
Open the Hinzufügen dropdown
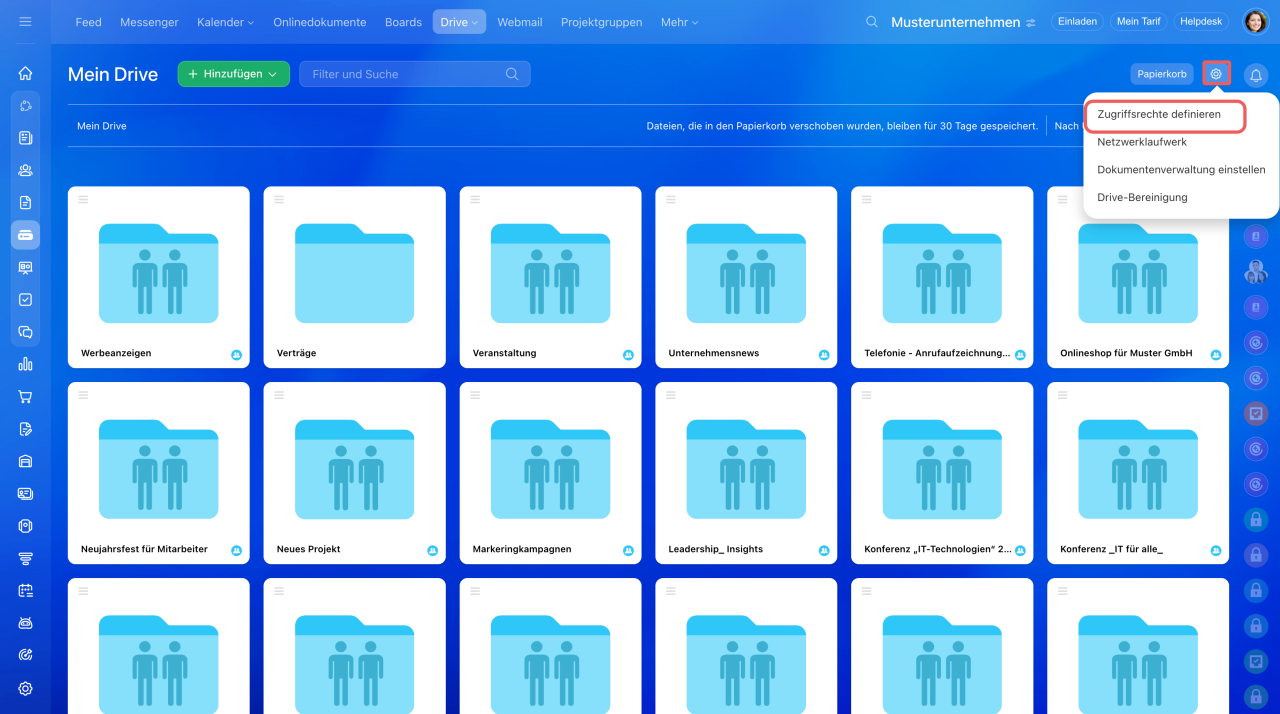coord(234,74)
